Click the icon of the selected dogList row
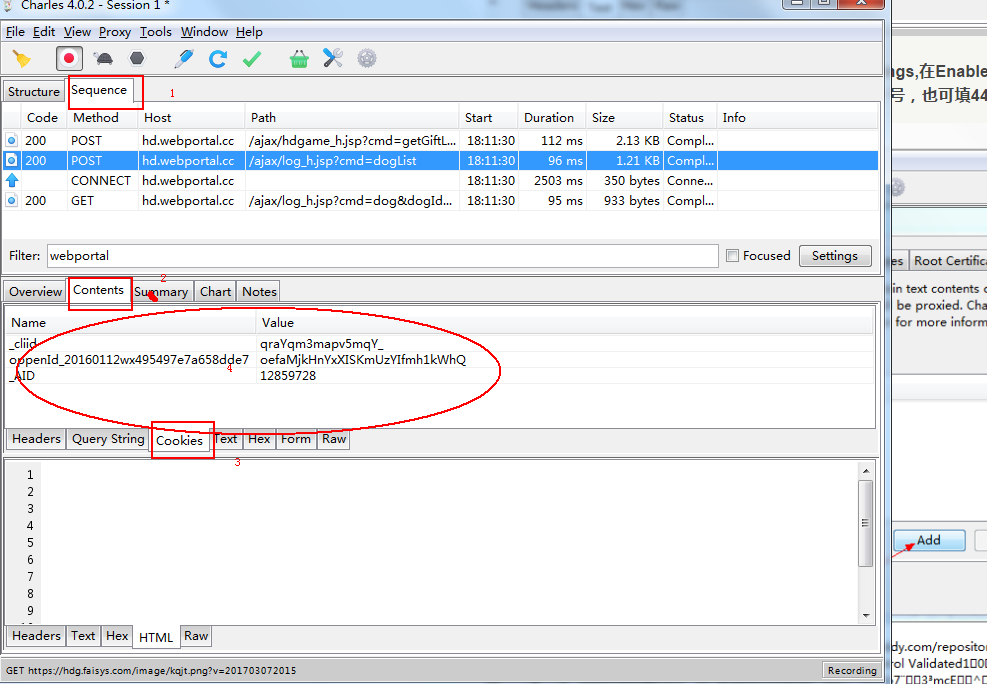The height and width of the screenshot is (684, 987). 11,160
